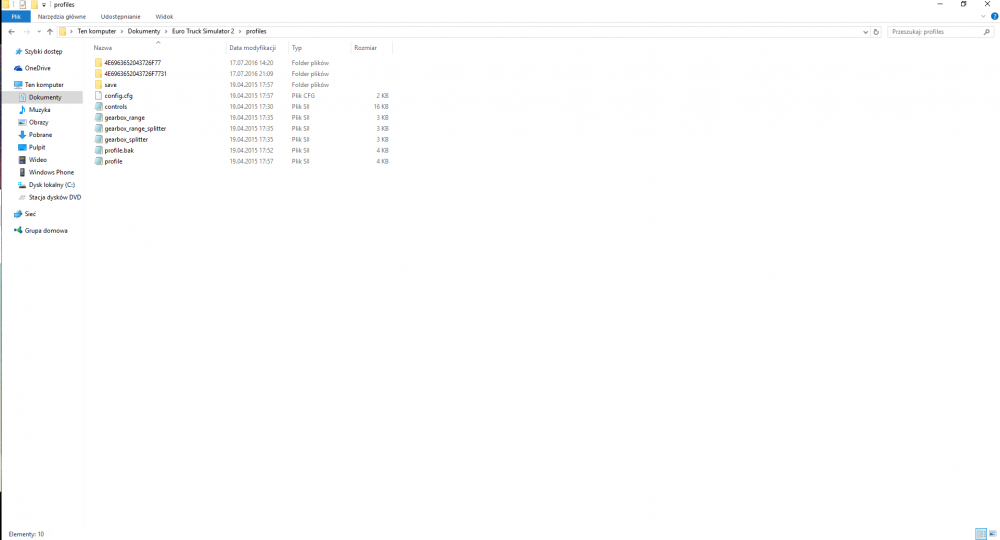Select the save folder icon
This screenshot has height=540, width=1000.
(x=98, y=84)
